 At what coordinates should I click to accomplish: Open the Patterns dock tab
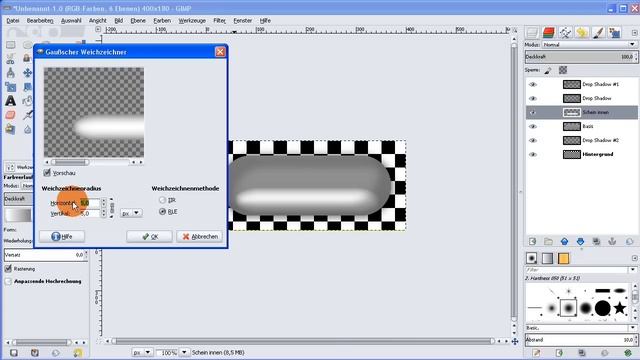(563, 258)
